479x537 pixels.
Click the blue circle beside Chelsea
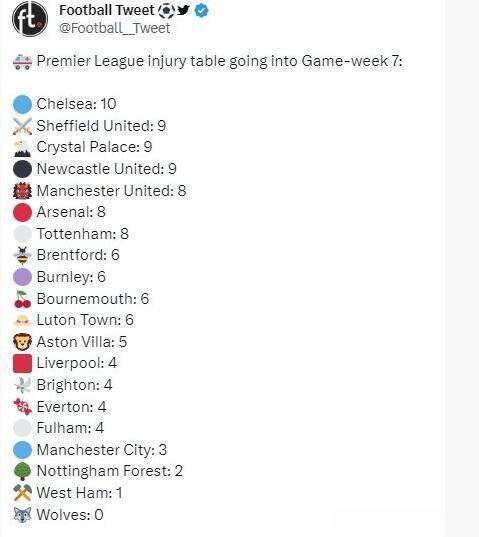23,104
